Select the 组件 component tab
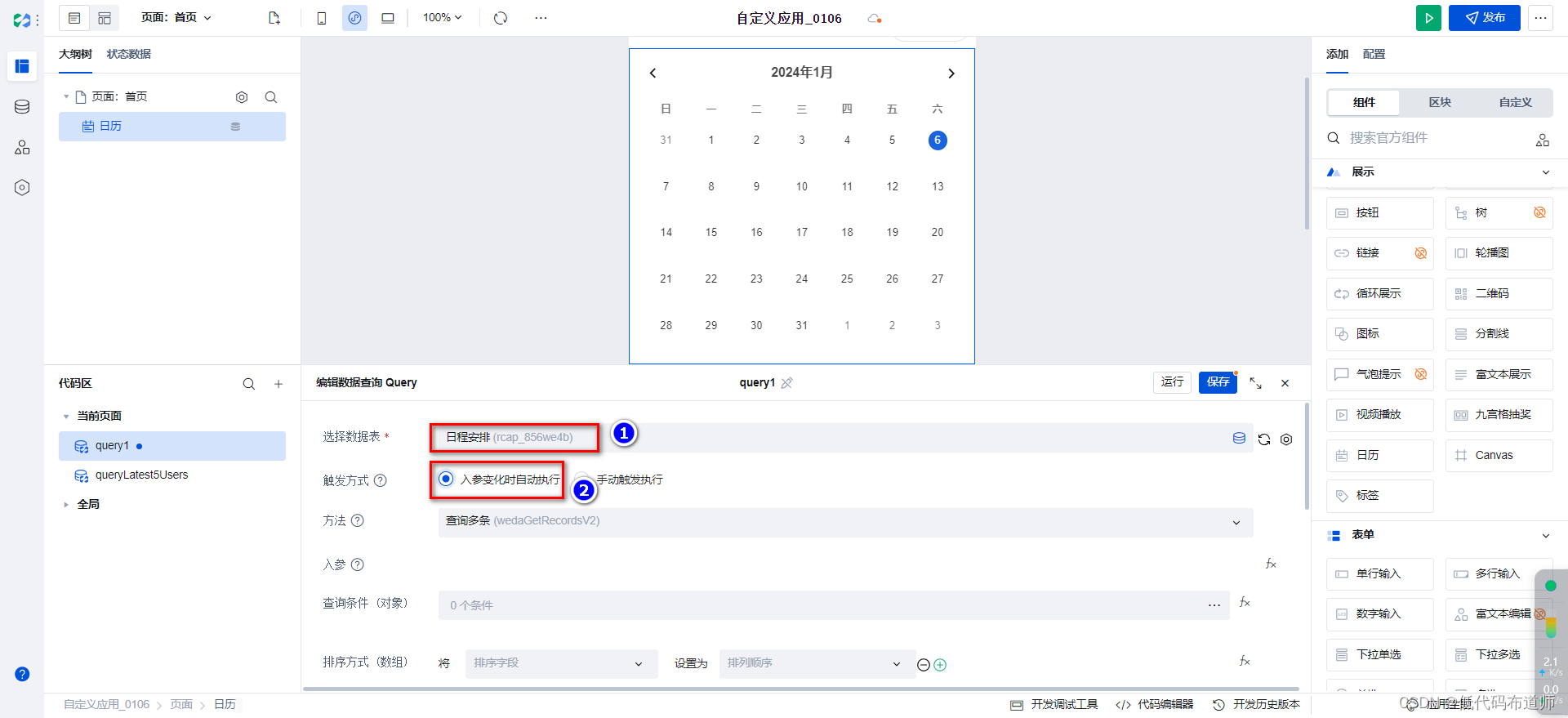Viewport: 1568px width, 718px height. pos(1364,102)
